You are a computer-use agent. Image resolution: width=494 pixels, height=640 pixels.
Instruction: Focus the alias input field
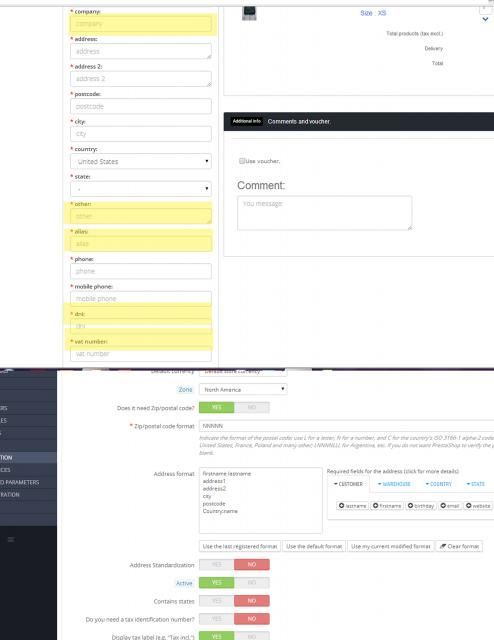(x=141, y=244)
